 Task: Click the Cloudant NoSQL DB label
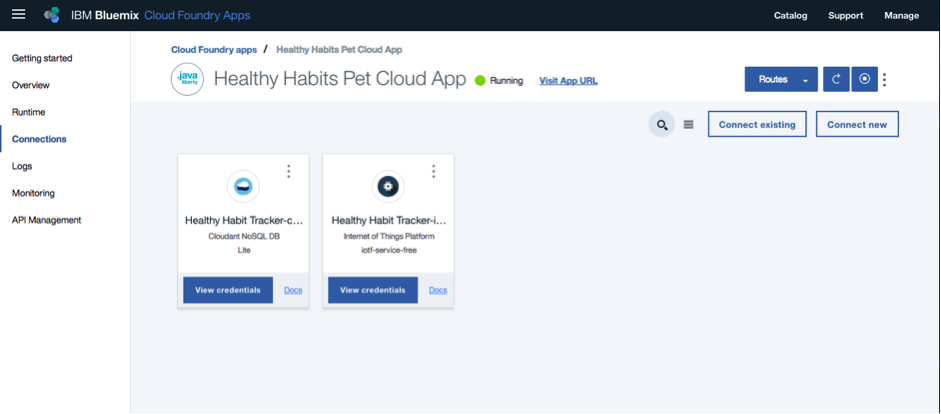(244, 236)
